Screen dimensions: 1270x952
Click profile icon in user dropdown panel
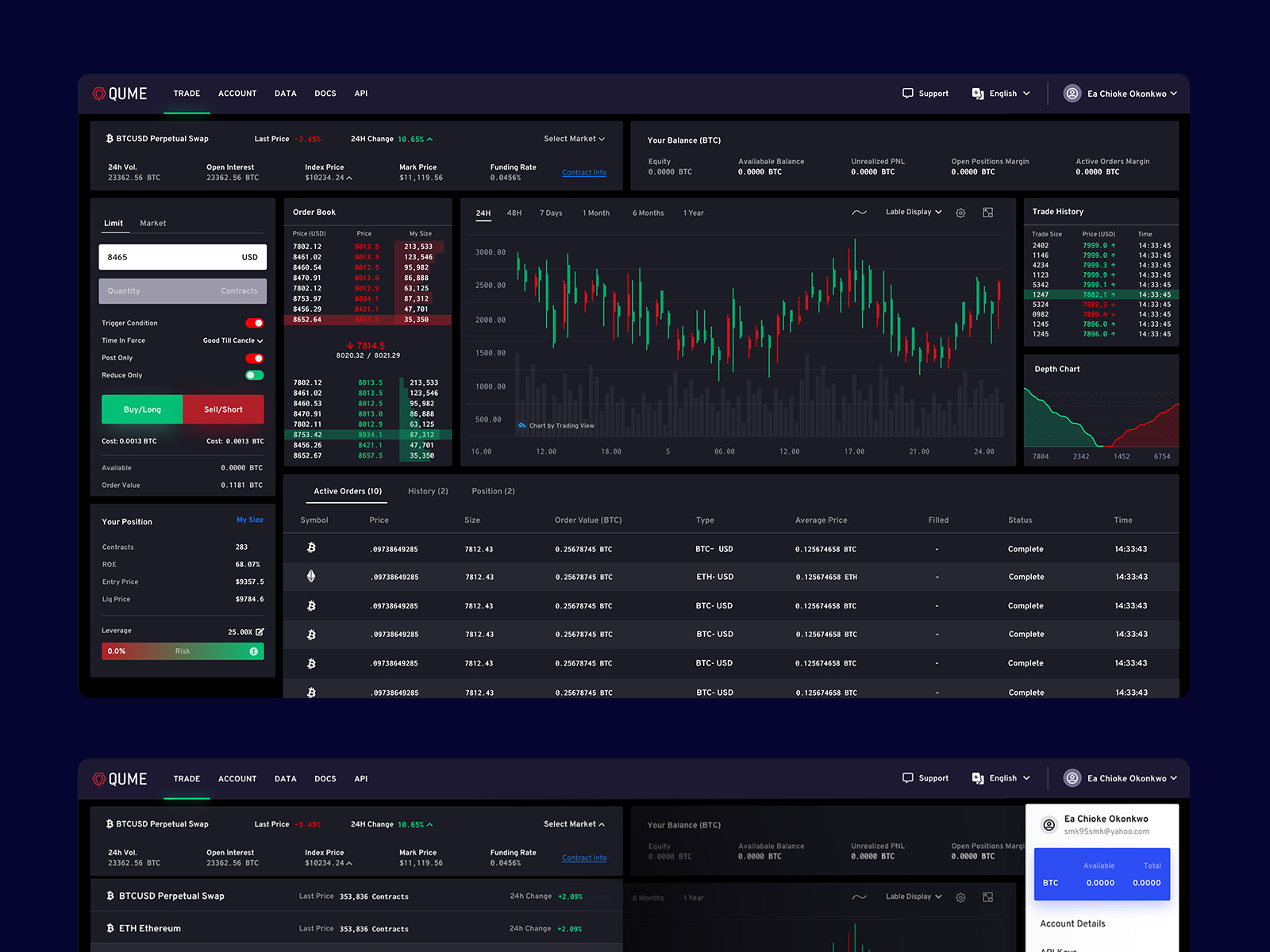pos(1049,825)
